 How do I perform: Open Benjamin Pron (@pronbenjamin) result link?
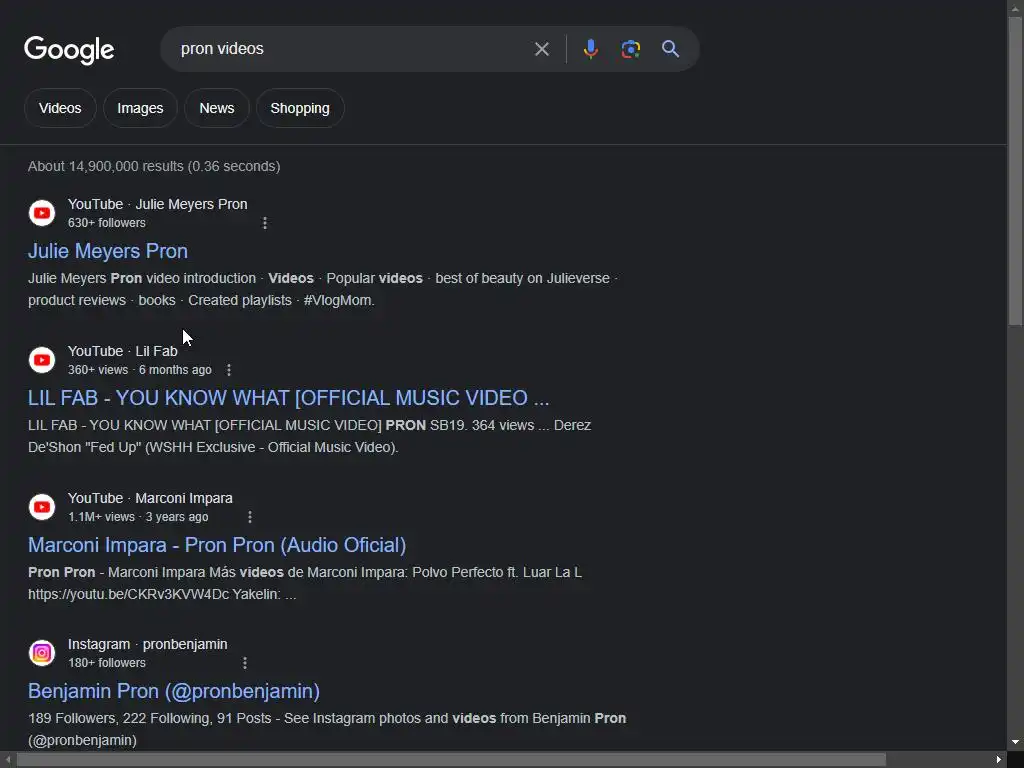pyautogui.click(x=174, y=691)
